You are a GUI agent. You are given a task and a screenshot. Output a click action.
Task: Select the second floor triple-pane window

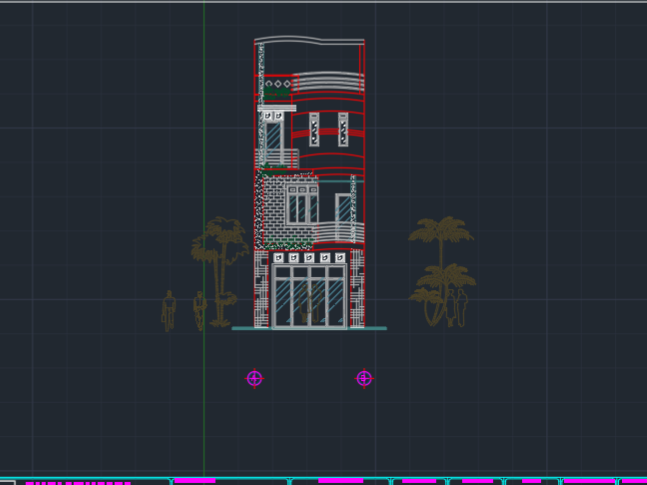(300, 205)
